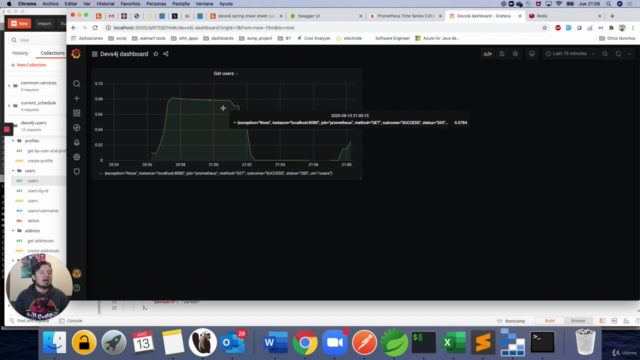The image size is (640, 360).
Task: Switch Postman to Build mode
Action: point(550,321)
